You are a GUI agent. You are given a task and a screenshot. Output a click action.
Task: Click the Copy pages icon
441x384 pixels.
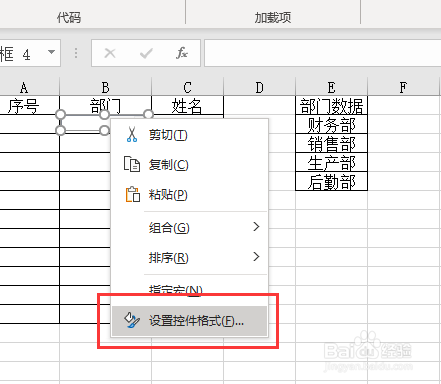132,164
